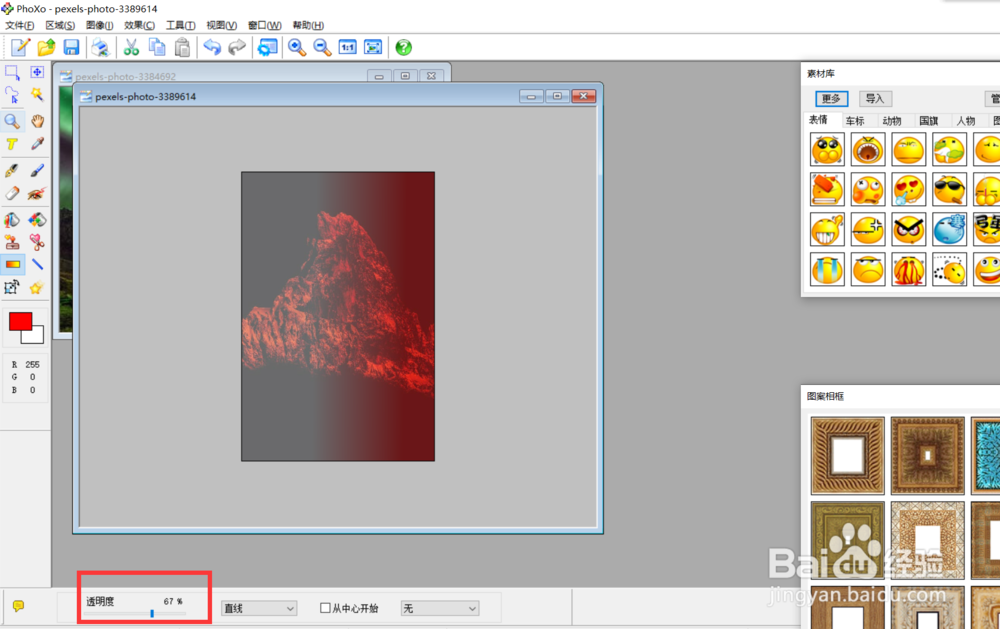Switch to the 车标 sticker tab

855,121
